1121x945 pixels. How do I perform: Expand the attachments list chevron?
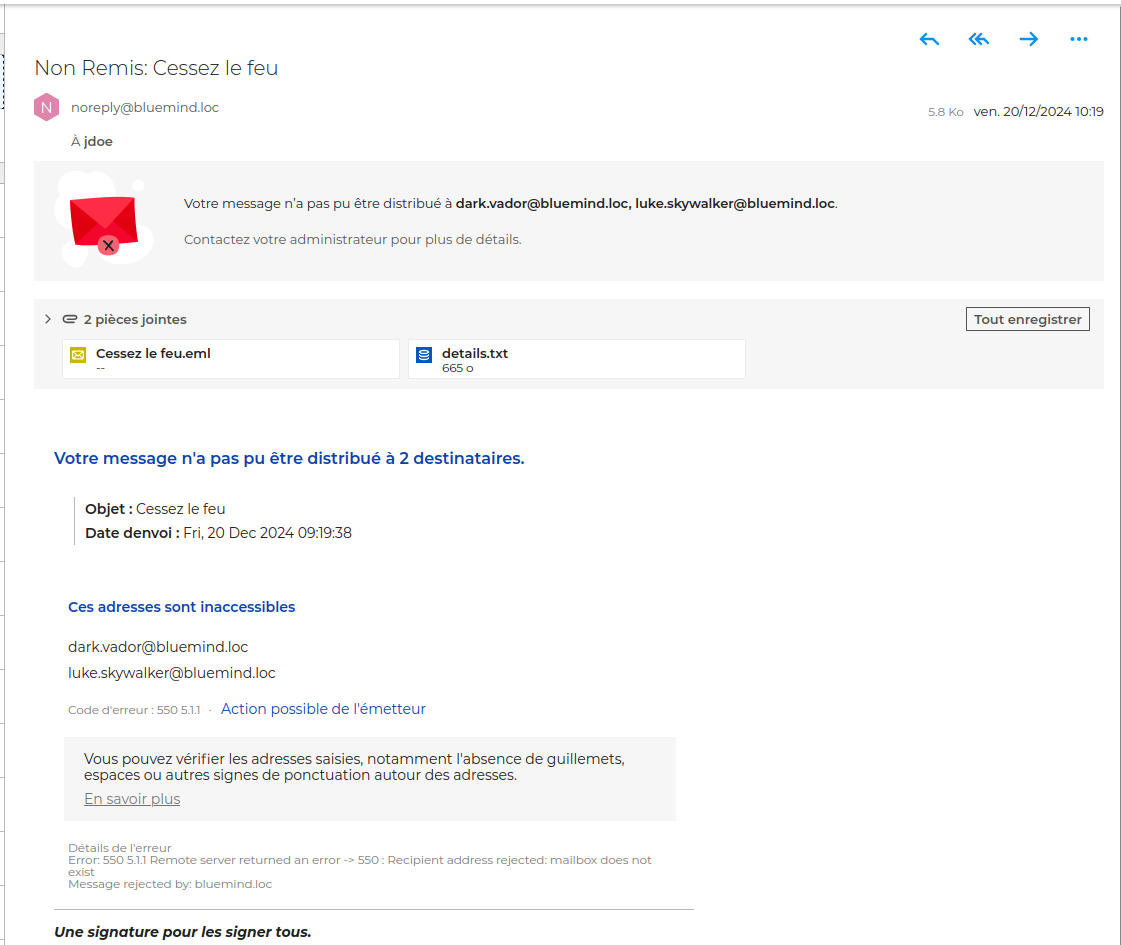[x=47, y=319]
